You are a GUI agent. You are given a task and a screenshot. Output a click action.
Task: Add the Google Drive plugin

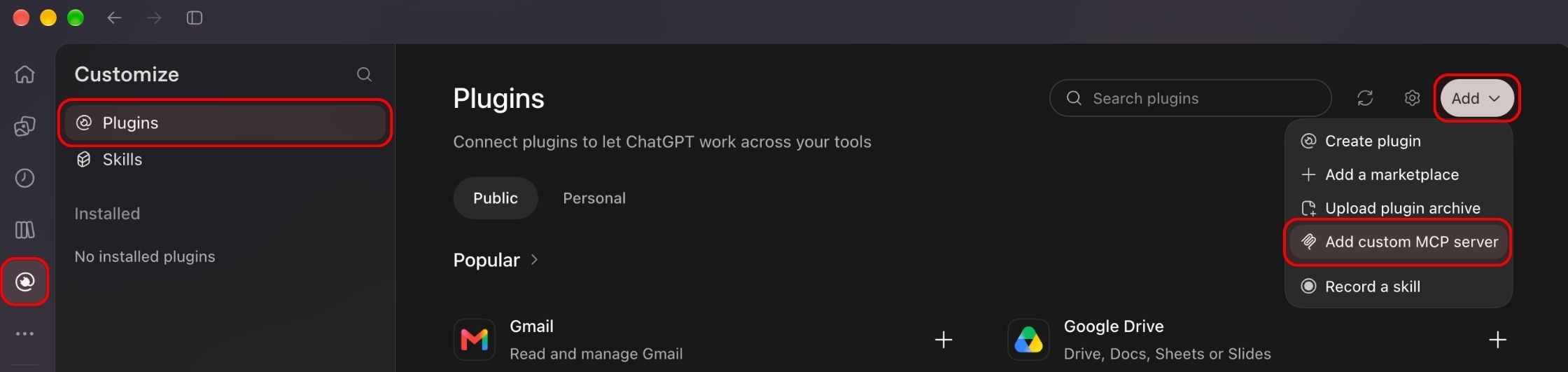point(1497,340)
